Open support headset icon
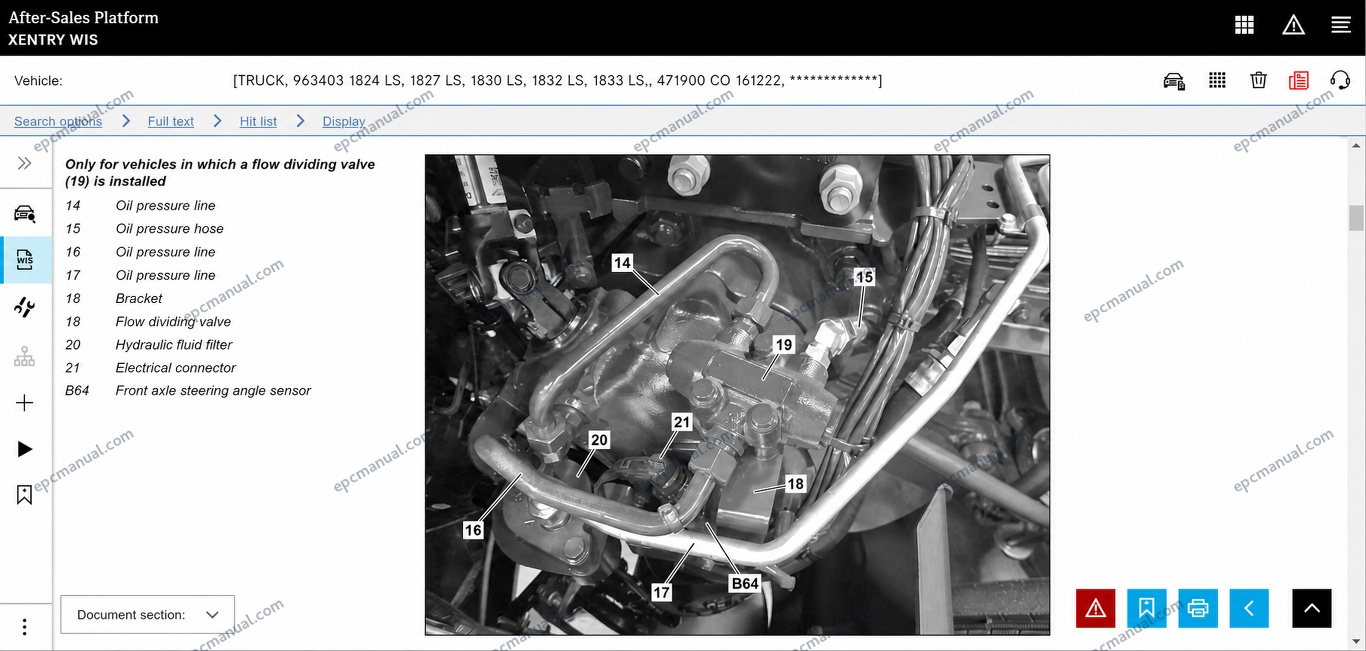The width and height of the screenshot is (1366, 651). 1340,81
